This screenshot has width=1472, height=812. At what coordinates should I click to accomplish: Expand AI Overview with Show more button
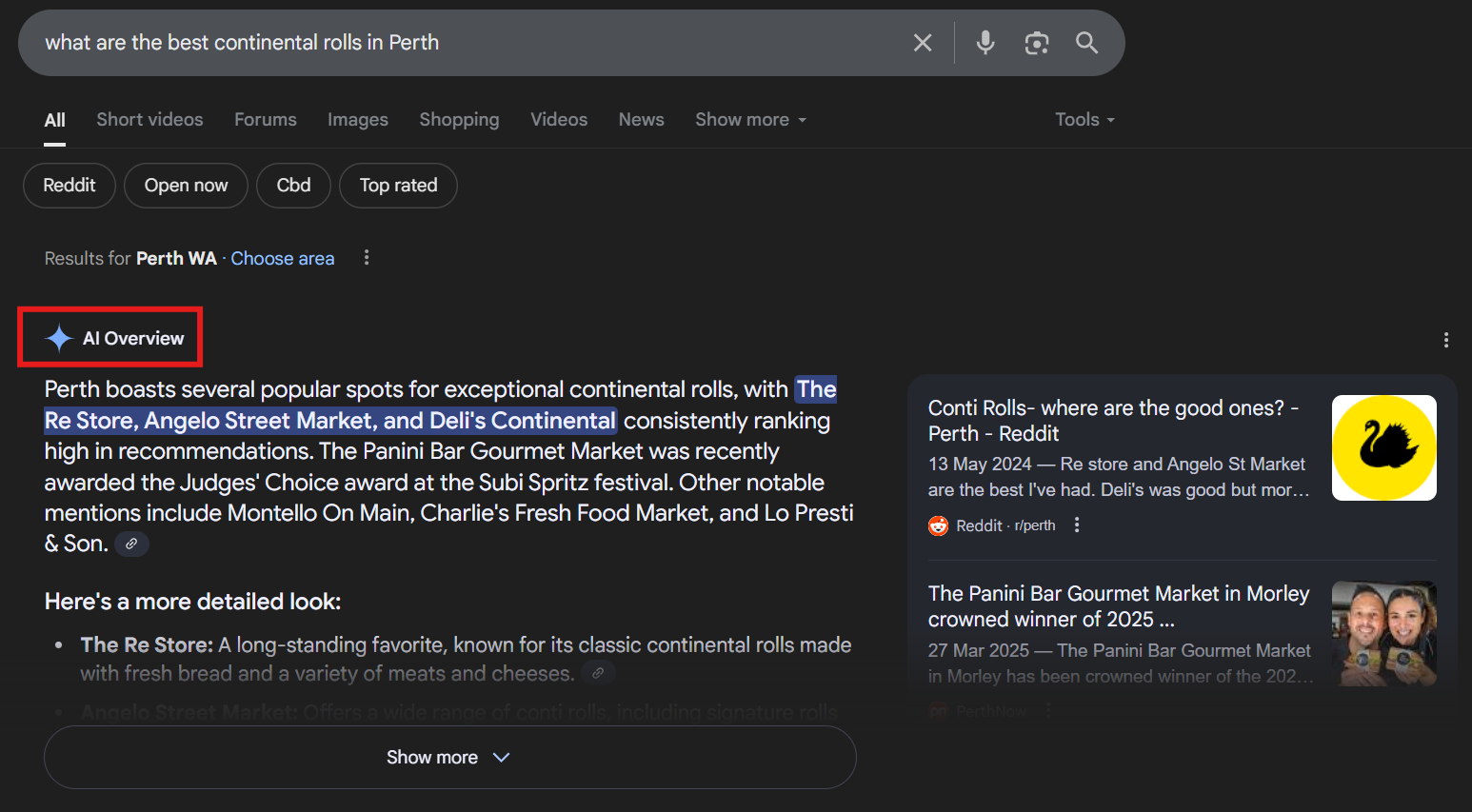449,758
